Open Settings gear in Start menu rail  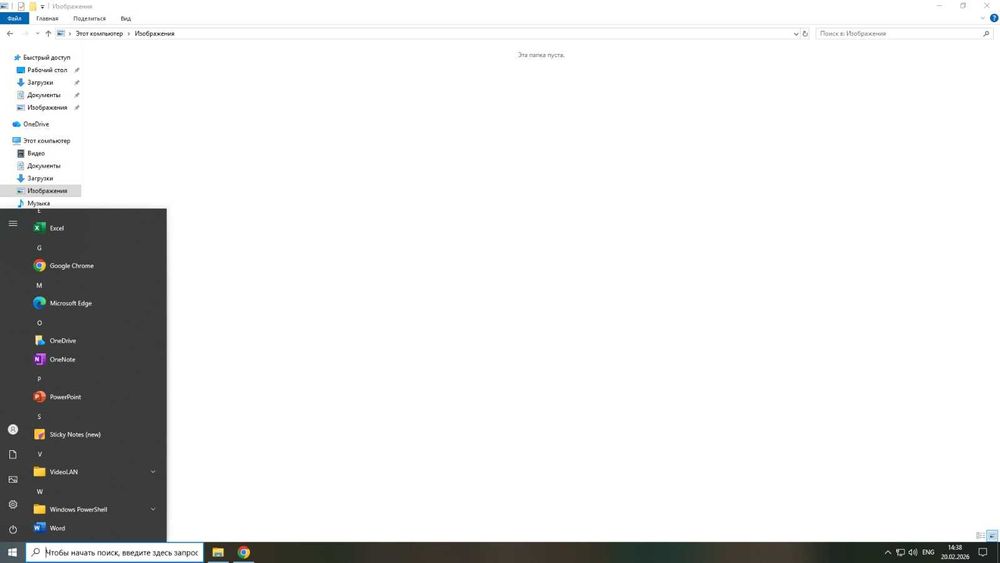[13, 504]
